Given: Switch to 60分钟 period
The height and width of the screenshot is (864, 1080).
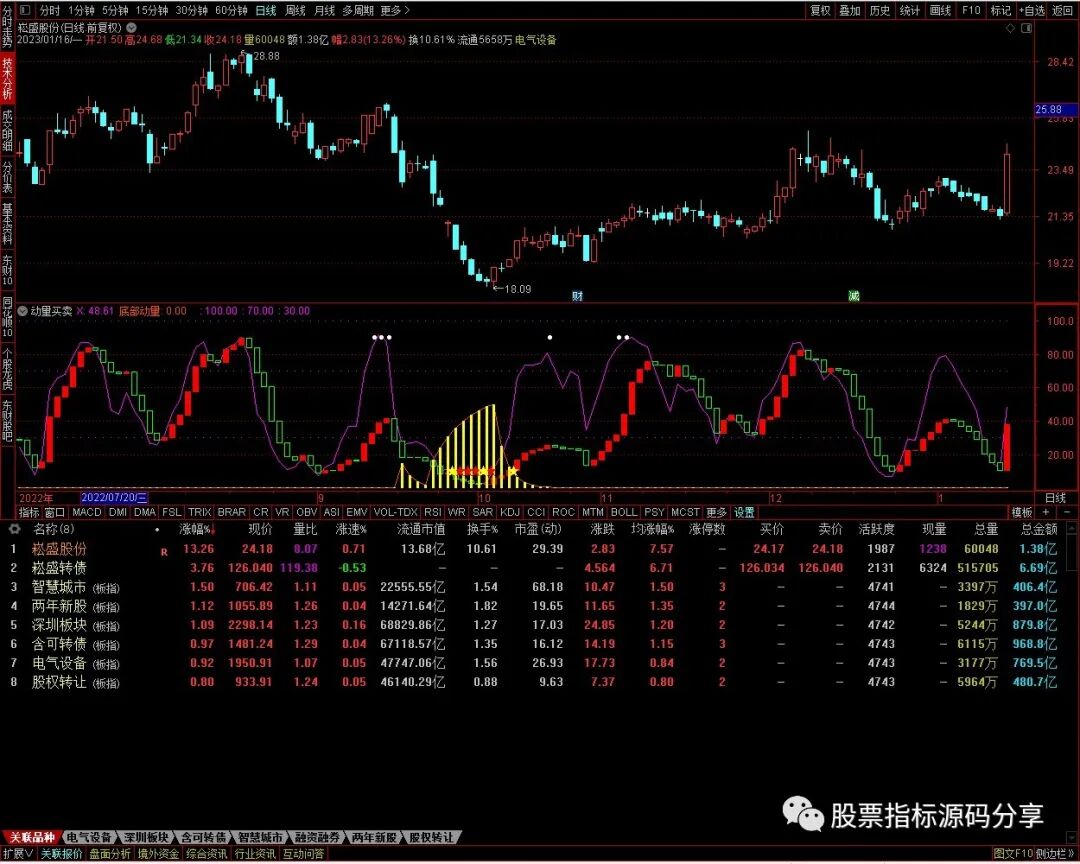Looking at the screenshot, I should click(231, 10).
